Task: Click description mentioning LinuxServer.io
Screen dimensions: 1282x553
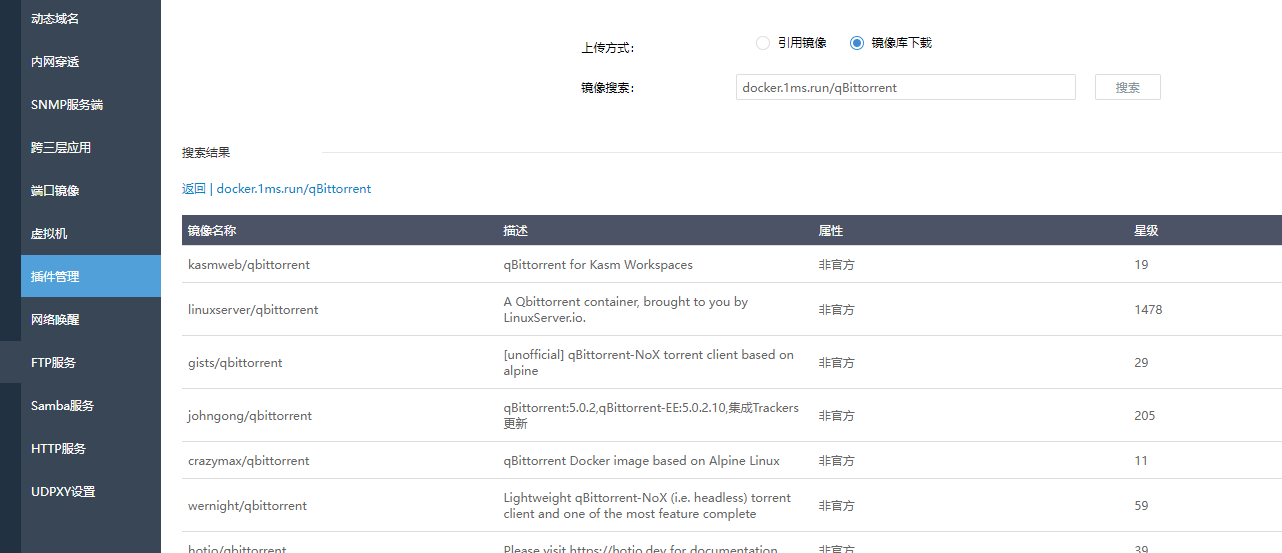Action: coord(626,310)
